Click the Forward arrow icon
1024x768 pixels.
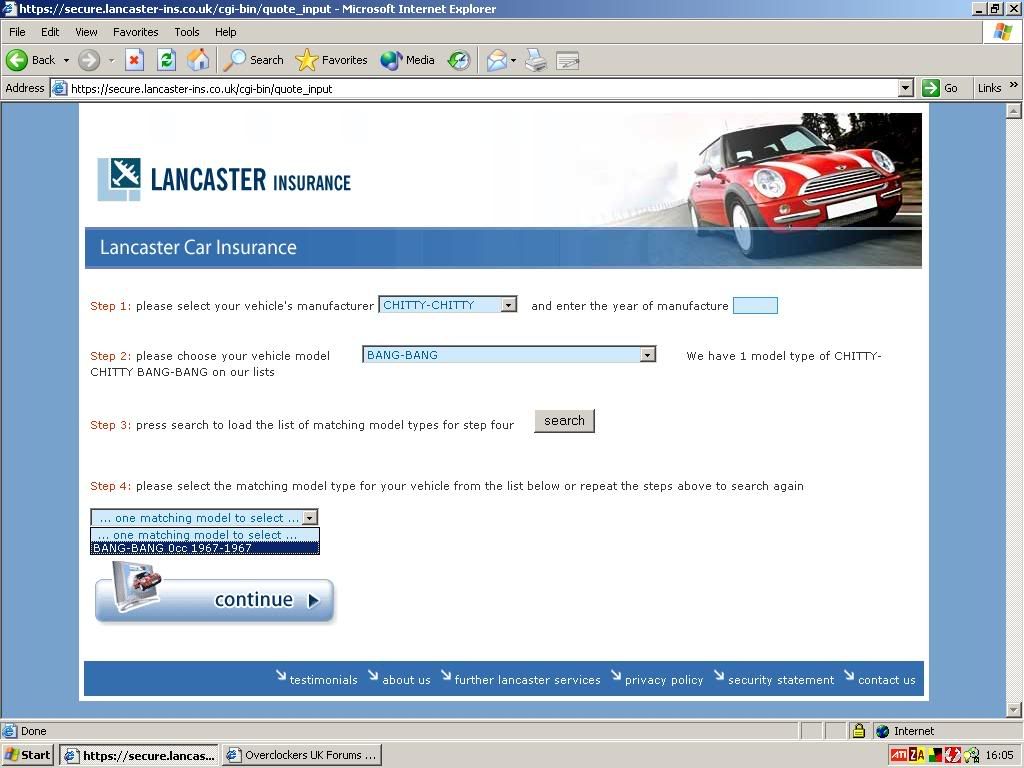(x=89, y=60)
